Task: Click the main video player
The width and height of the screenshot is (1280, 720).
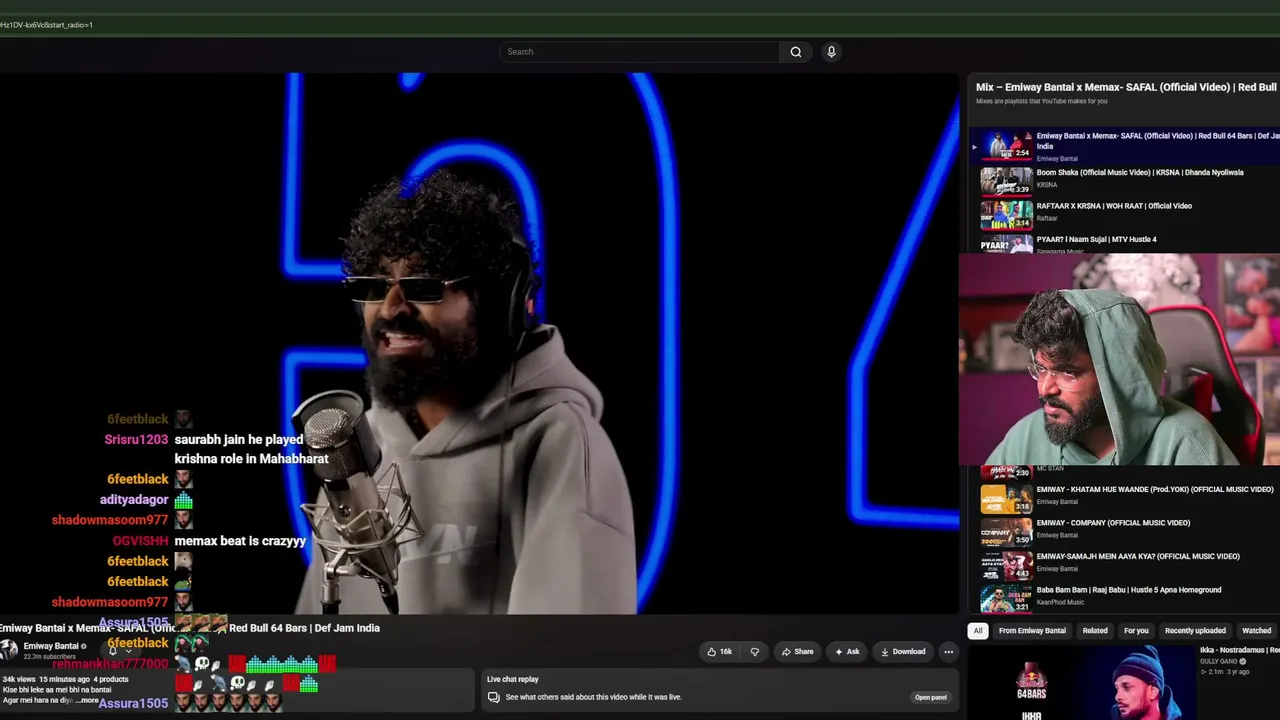Action: [x=480, y=343]
